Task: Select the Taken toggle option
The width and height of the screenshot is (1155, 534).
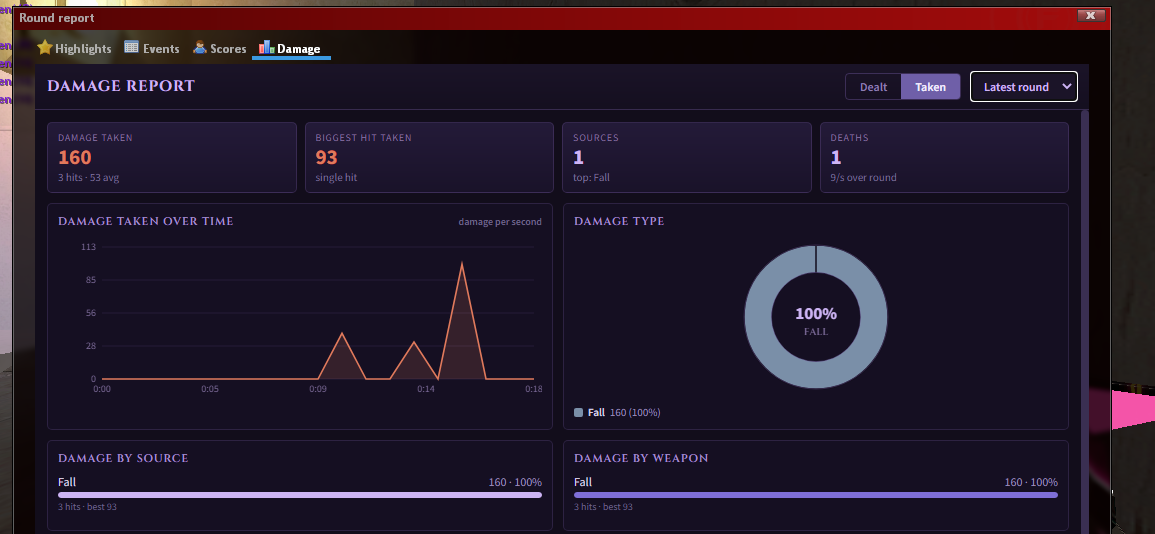Action: pyautogui.click(x=930, y=87)
